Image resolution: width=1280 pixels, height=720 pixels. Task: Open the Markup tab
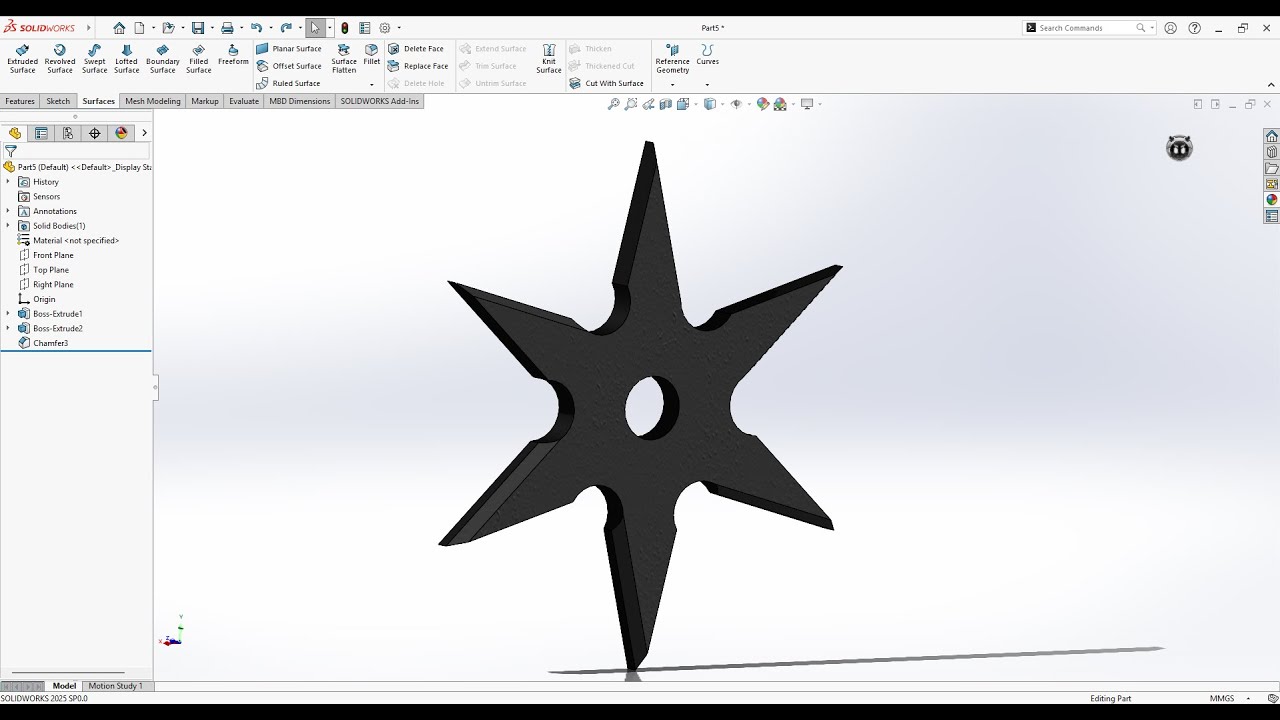[205, 101]
